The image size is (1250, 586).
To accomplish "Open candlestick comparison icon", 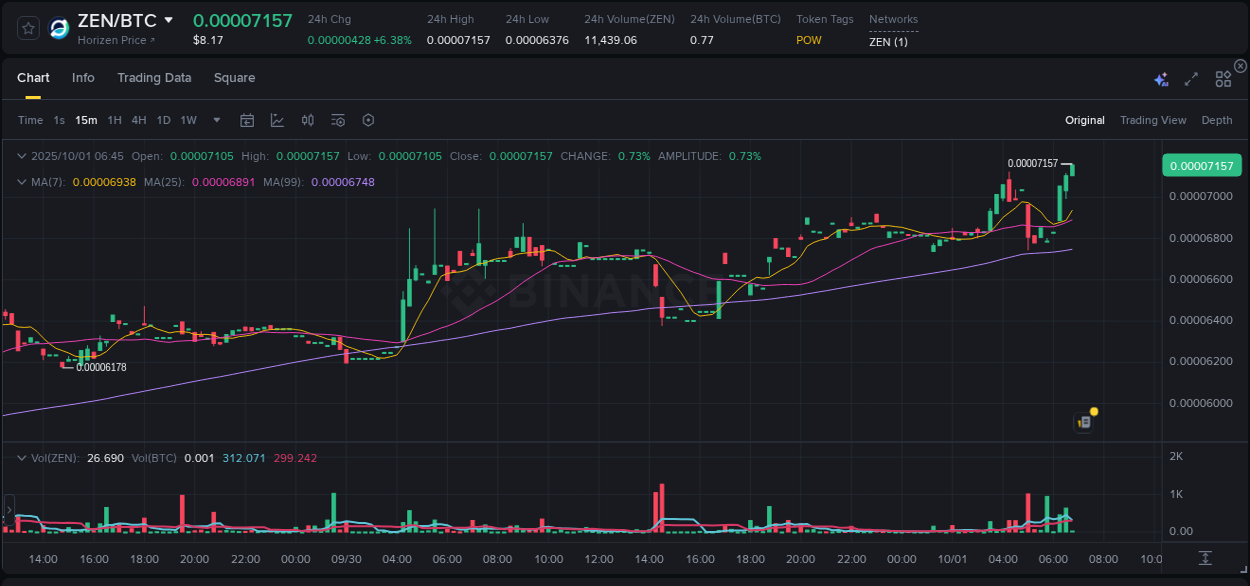I will (307, 120).
